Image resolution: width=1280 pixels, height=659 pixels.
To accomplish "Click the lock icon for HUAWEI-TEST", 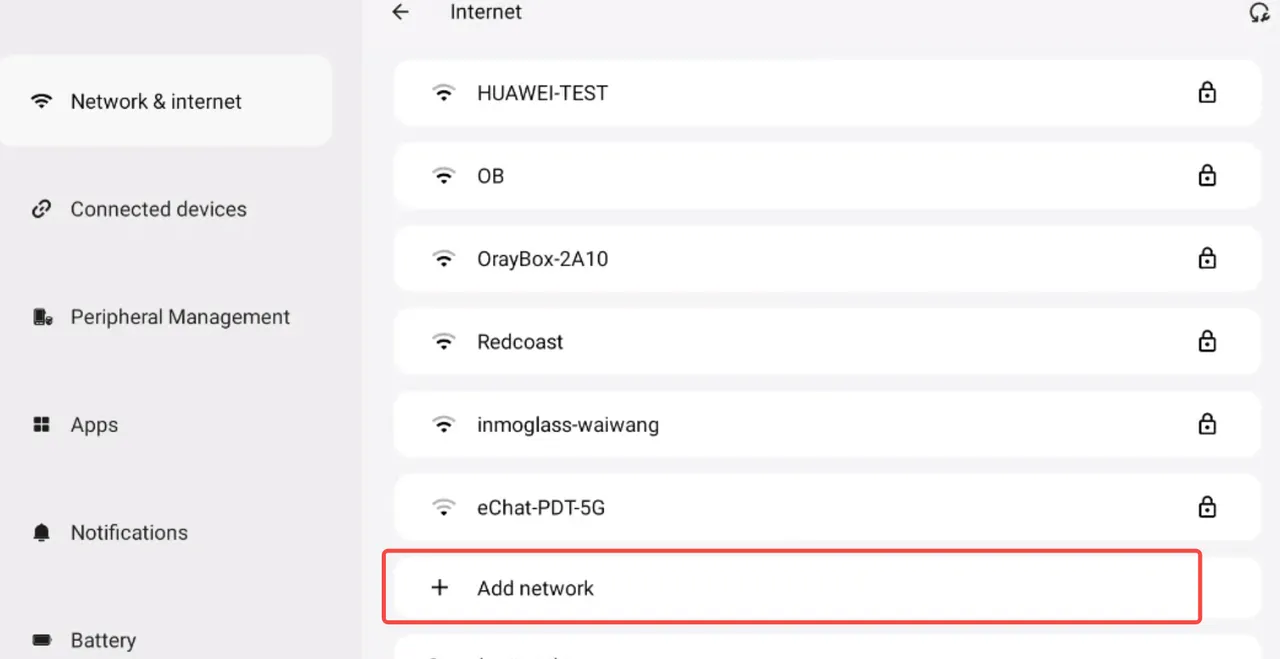I will 1207,93.
